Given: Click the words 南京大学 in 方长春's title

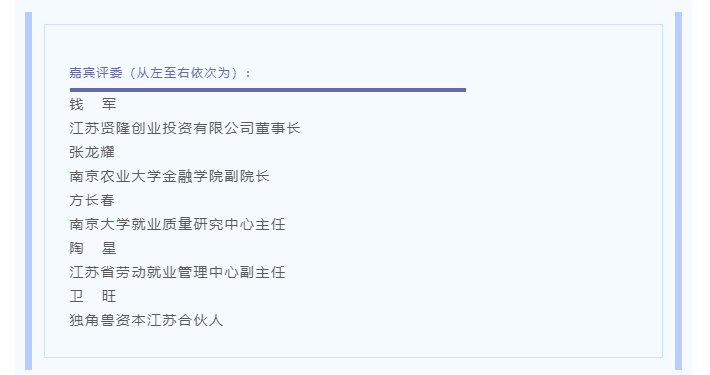Looking at the screenshot, I should 100,224.
